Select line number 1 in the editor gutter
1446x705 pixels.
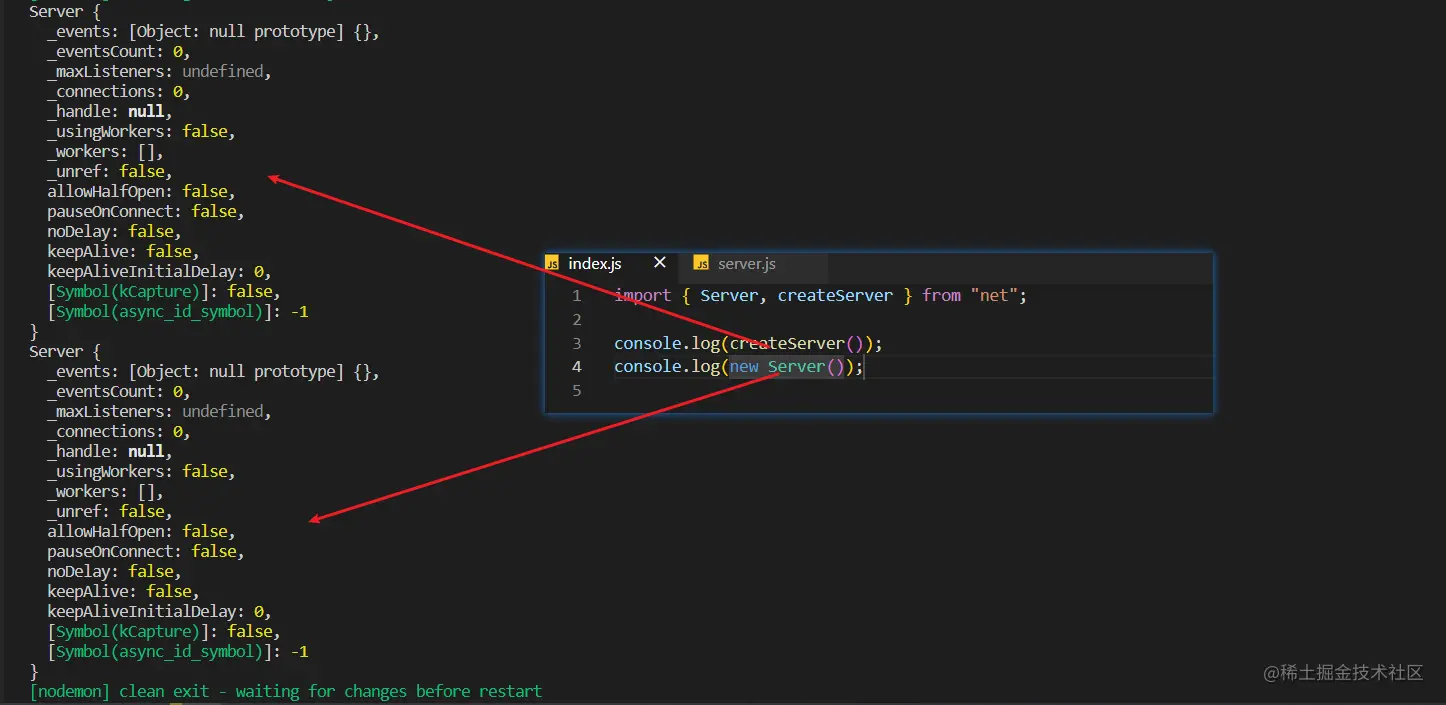point(576,296)
